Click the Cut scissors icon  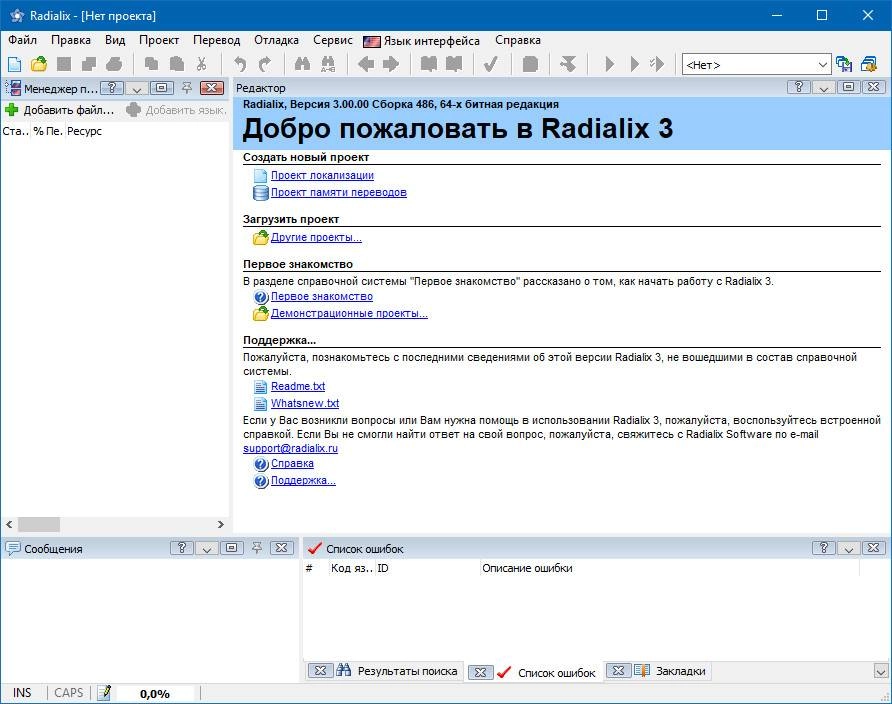[x=201, y=64]
